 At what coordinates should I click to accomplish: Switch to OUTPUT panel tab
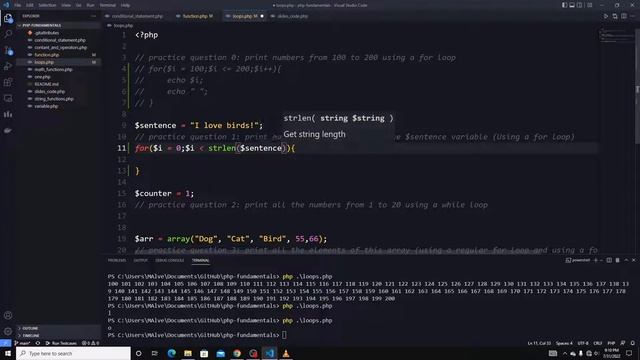(x=140, y=260)
